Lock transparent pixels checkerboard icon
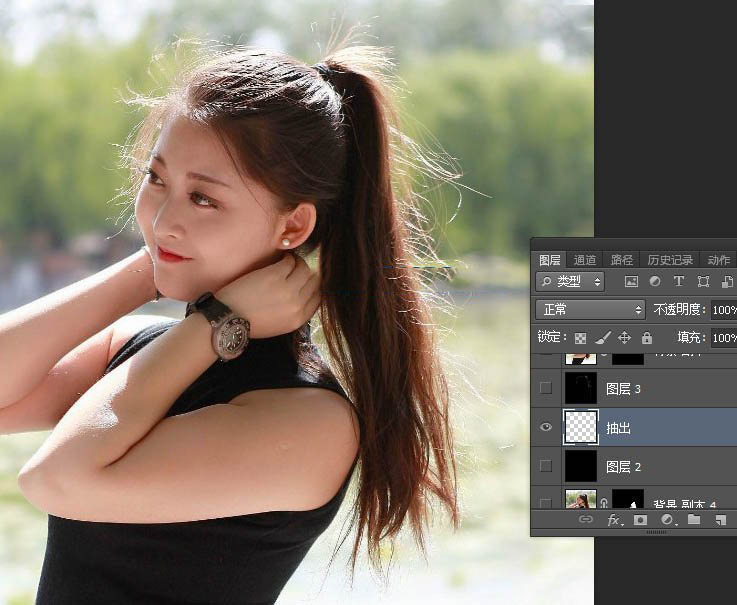This screenshot has width=737, height=605. coord(580,338)
